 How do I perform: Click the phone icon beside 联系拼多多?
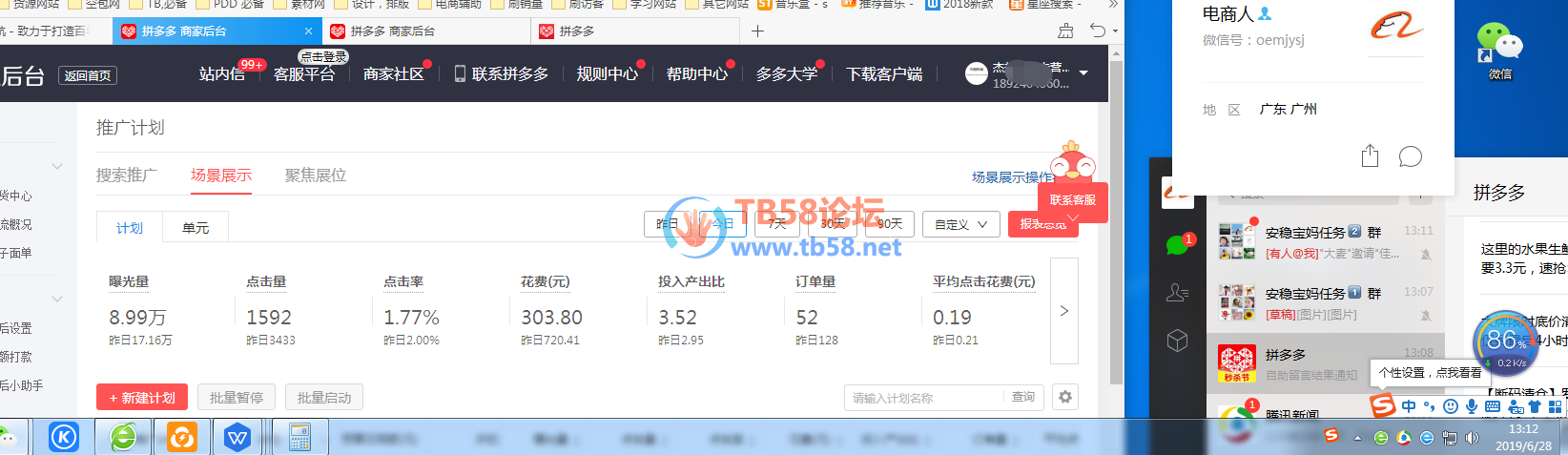pyautogui.click(x=460, y=73)
